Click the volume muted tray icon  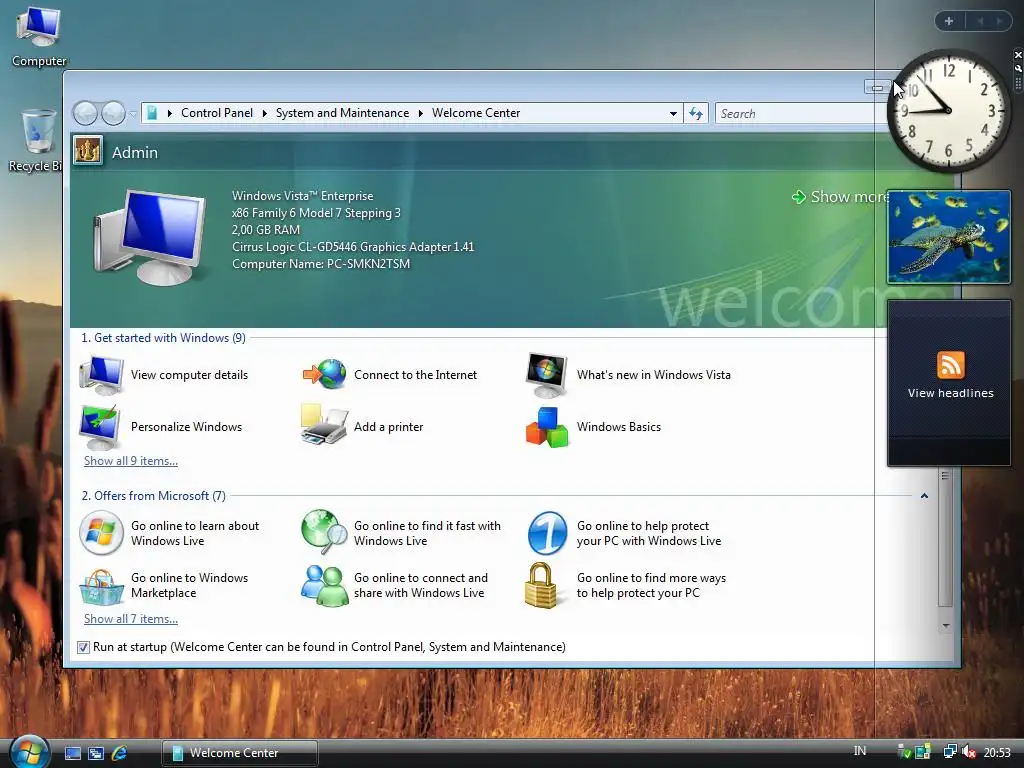(968, 752)
